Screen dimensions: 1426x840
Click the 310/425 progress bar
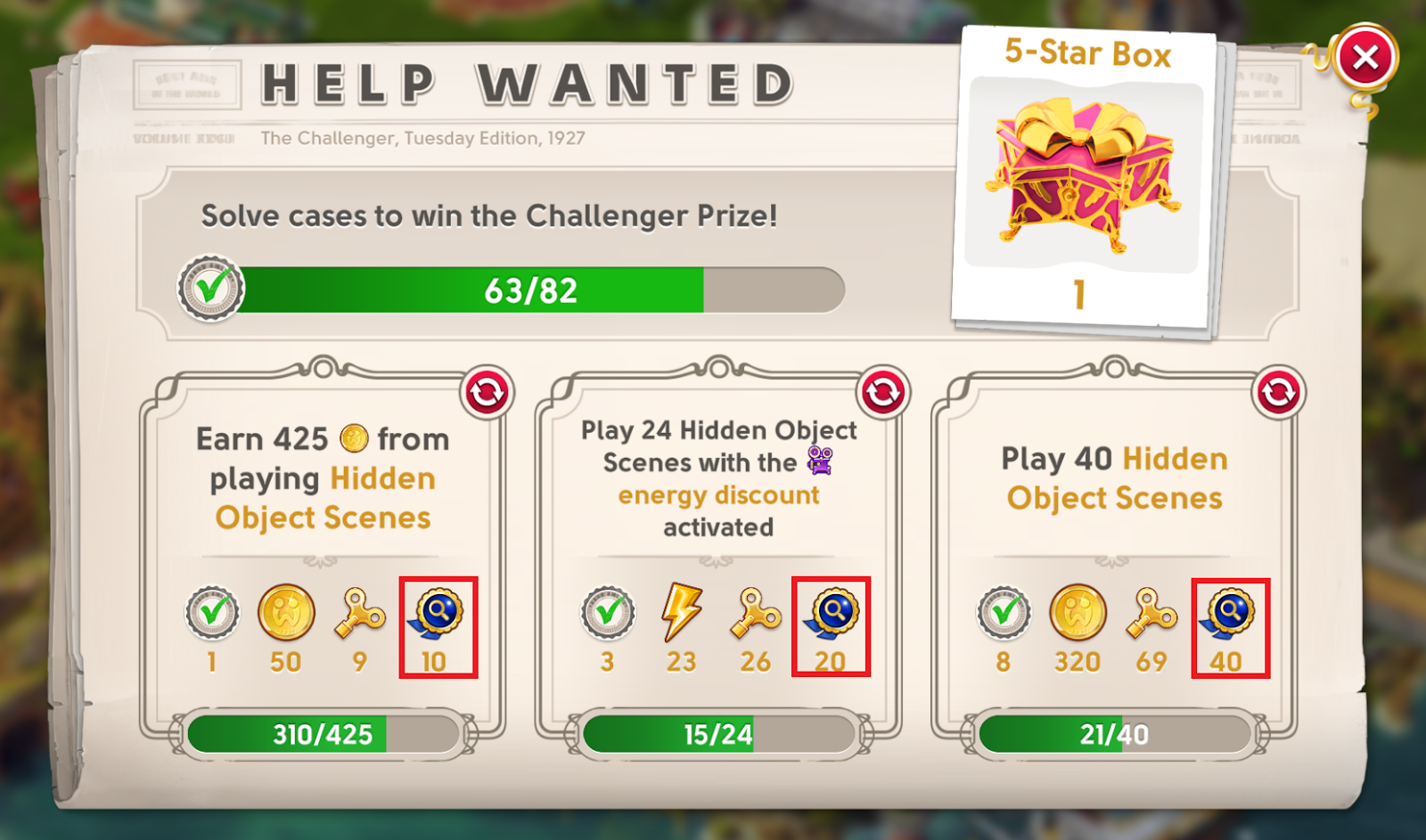click(x=323, y=735)
